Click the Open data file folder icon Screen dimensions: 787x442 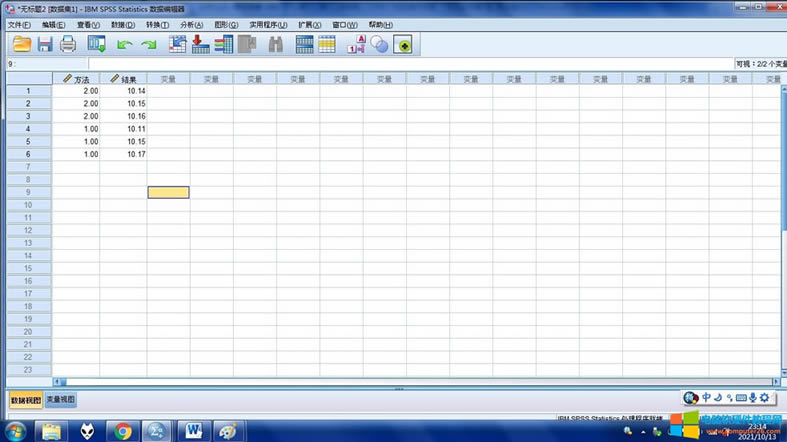pyautogui.click(x=21, y=45)
